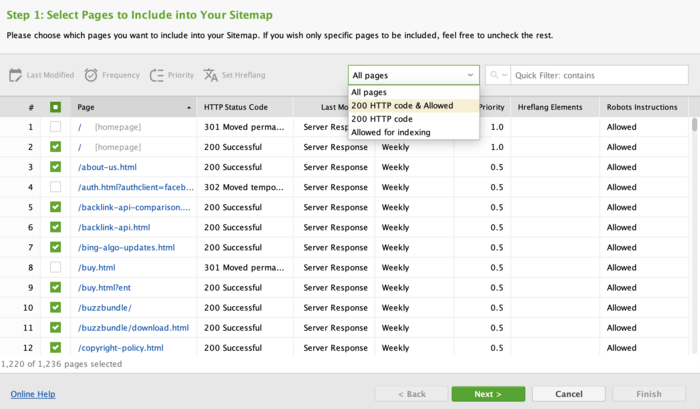
Task: Click the Quick Filter magnifier icon
Action: 494,75
